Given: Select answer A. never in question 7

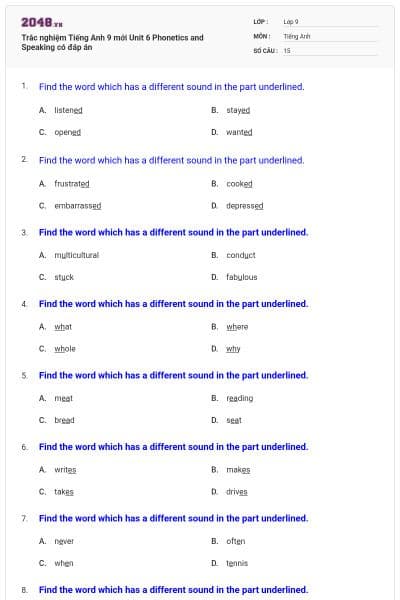Looking at the screenshot, I should coord(56,541).
